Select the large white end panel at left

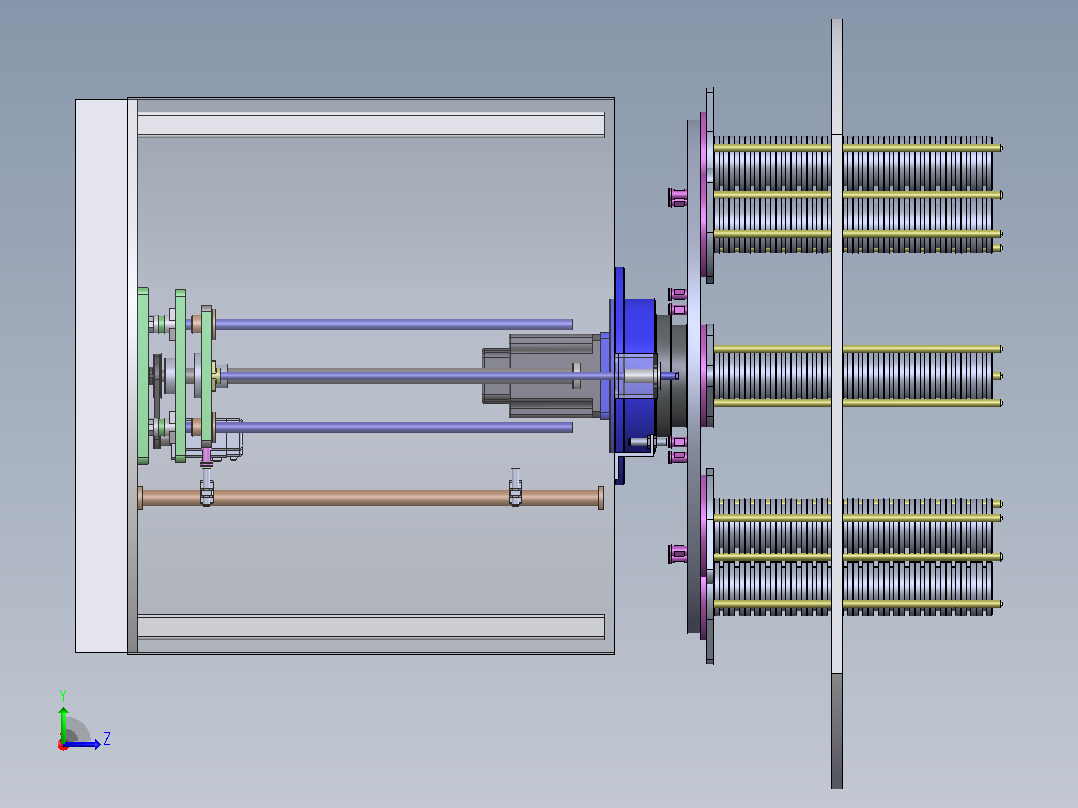101,375
